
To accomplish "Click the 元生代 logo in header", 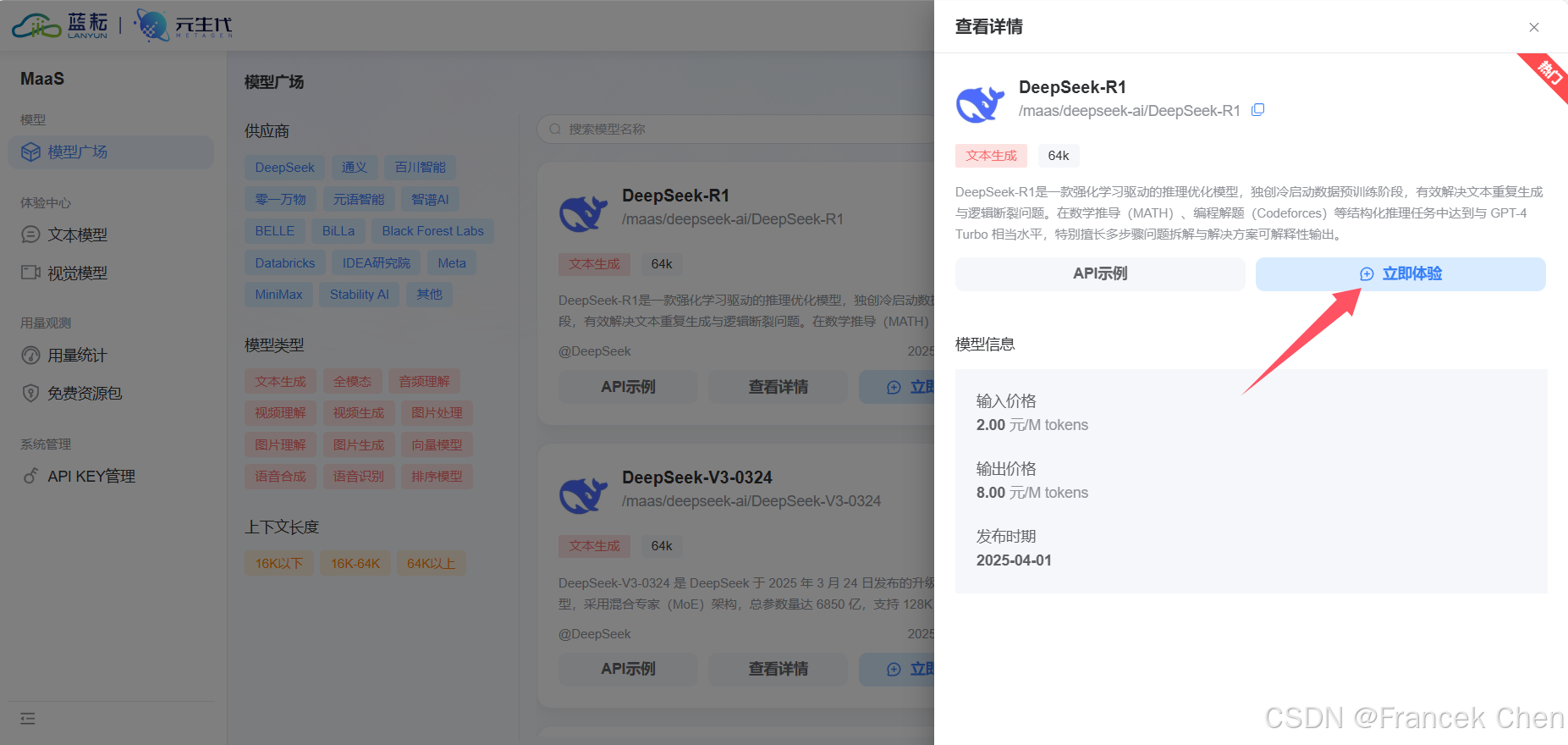I will click(x=184, y=25).
